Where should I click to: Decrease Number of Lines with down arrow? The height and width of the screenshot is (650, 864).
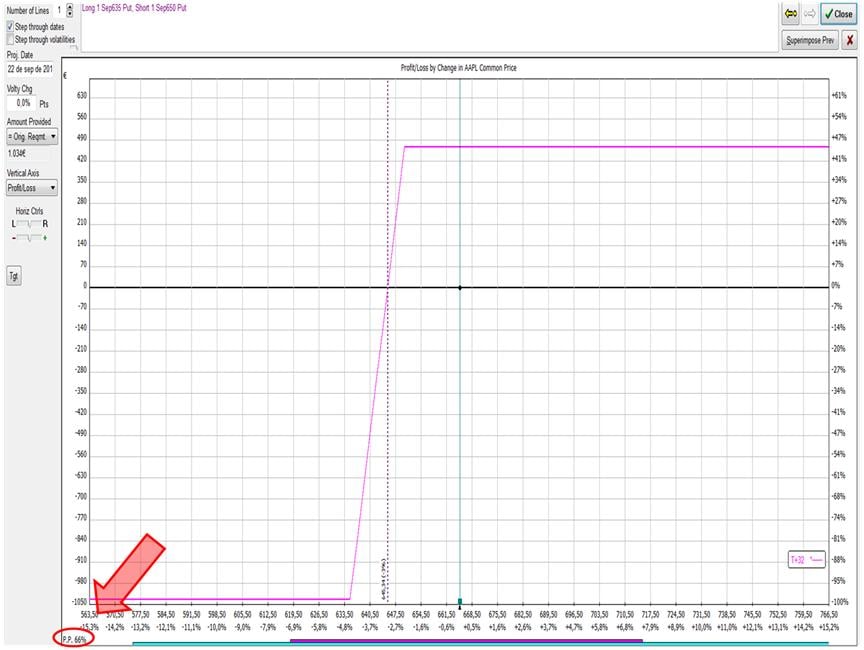[x=69, y=14]
